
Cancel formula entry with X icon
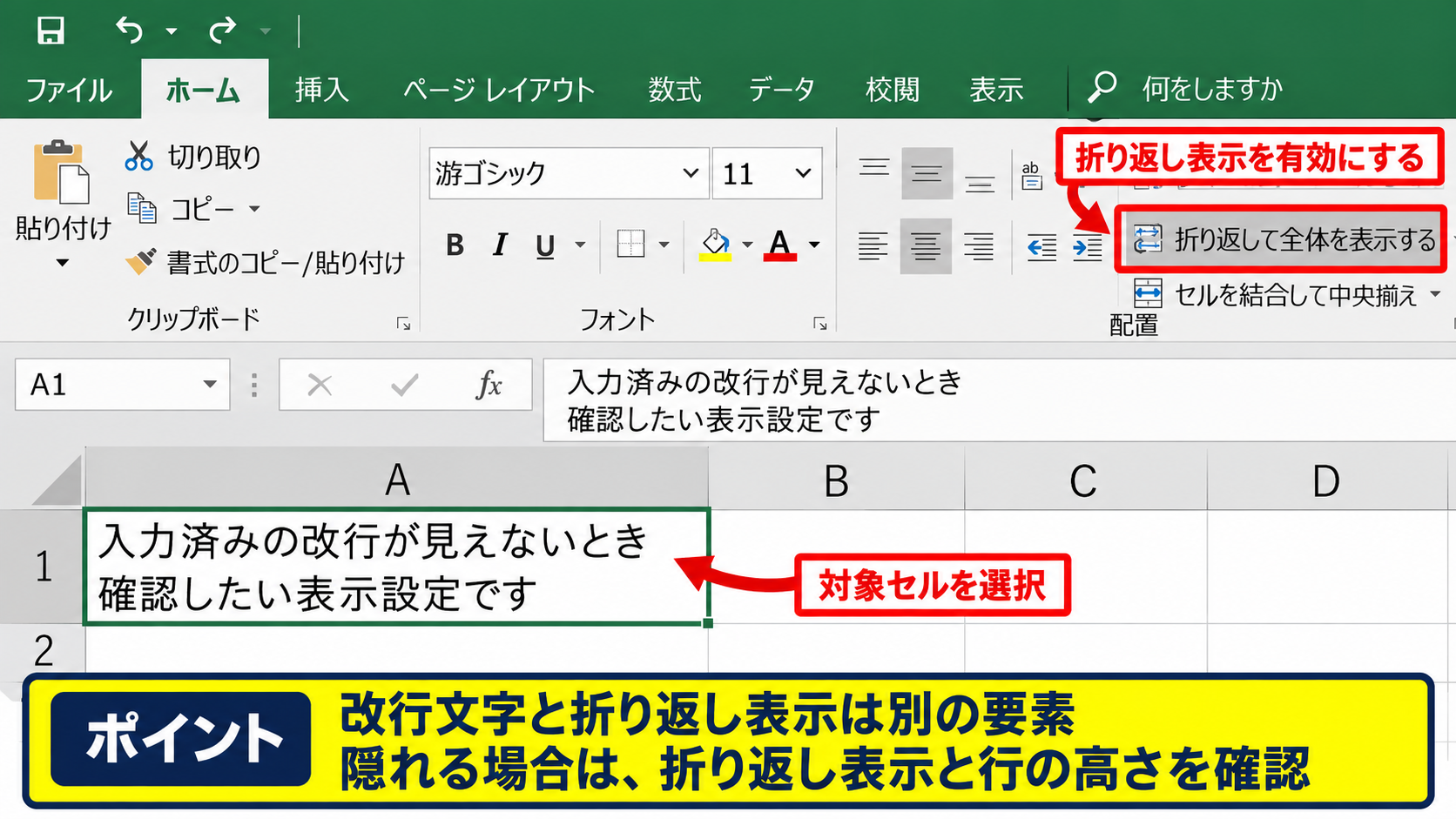coord(320,384)
